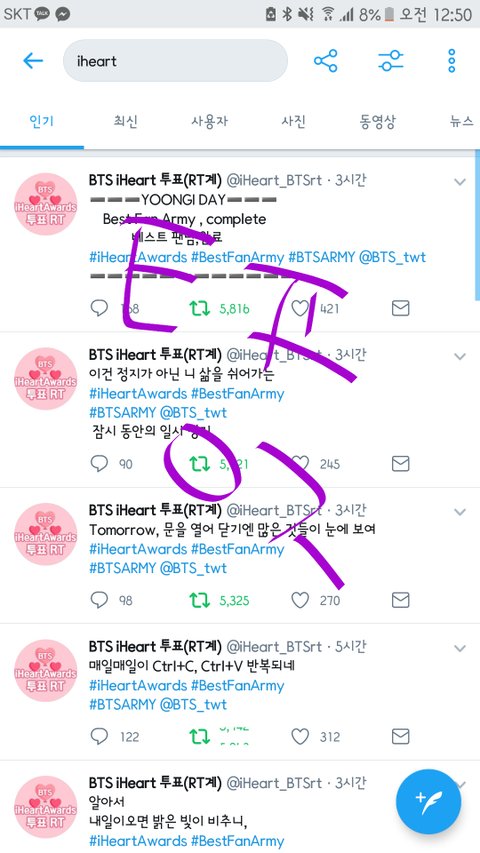The width and height of the screenshot is (480, 853).
Task: Switch to the 사용자 tab
Action: point(210,121)
